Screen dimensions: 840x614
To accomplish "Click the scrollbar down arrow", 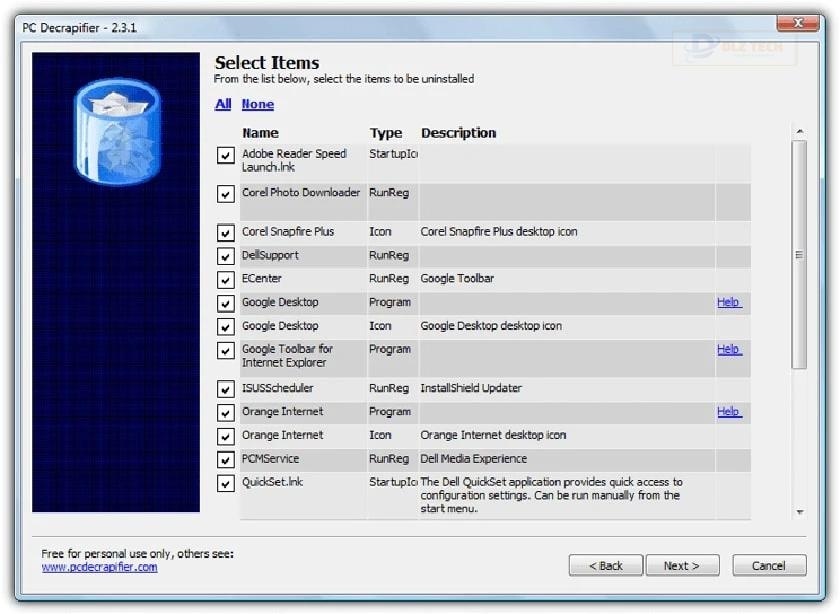I will 799,512.
